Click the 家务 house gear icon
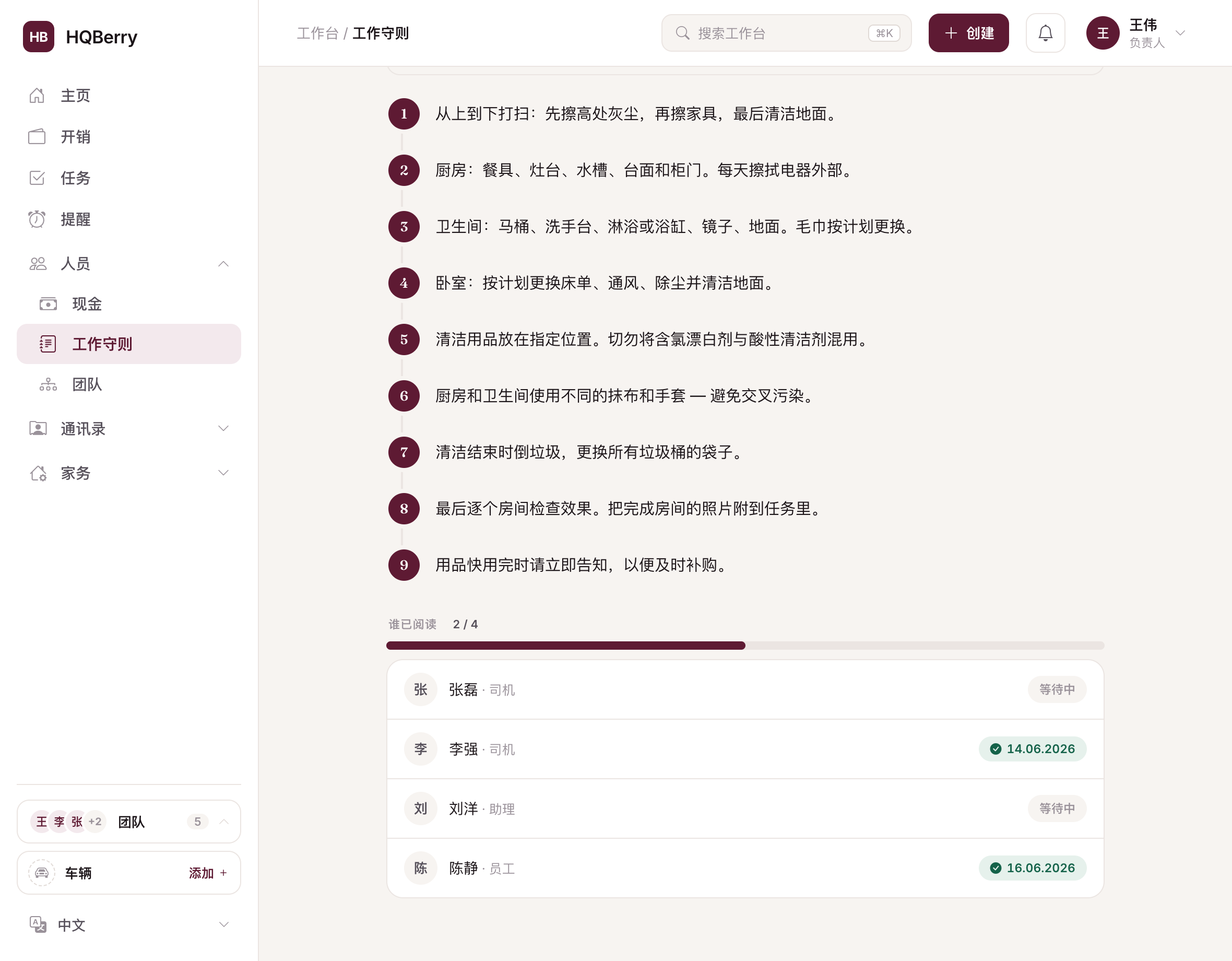The image size is (1232, 961). tap(38, 473)
